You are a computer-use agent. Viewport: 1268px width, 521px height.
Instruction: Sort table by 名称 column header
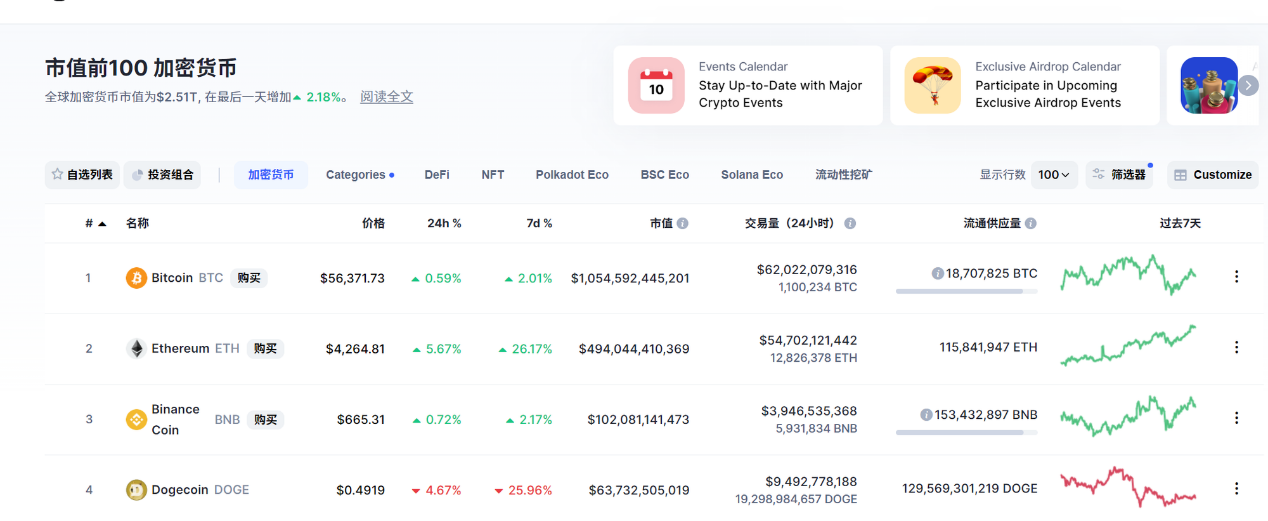[137, 224]
